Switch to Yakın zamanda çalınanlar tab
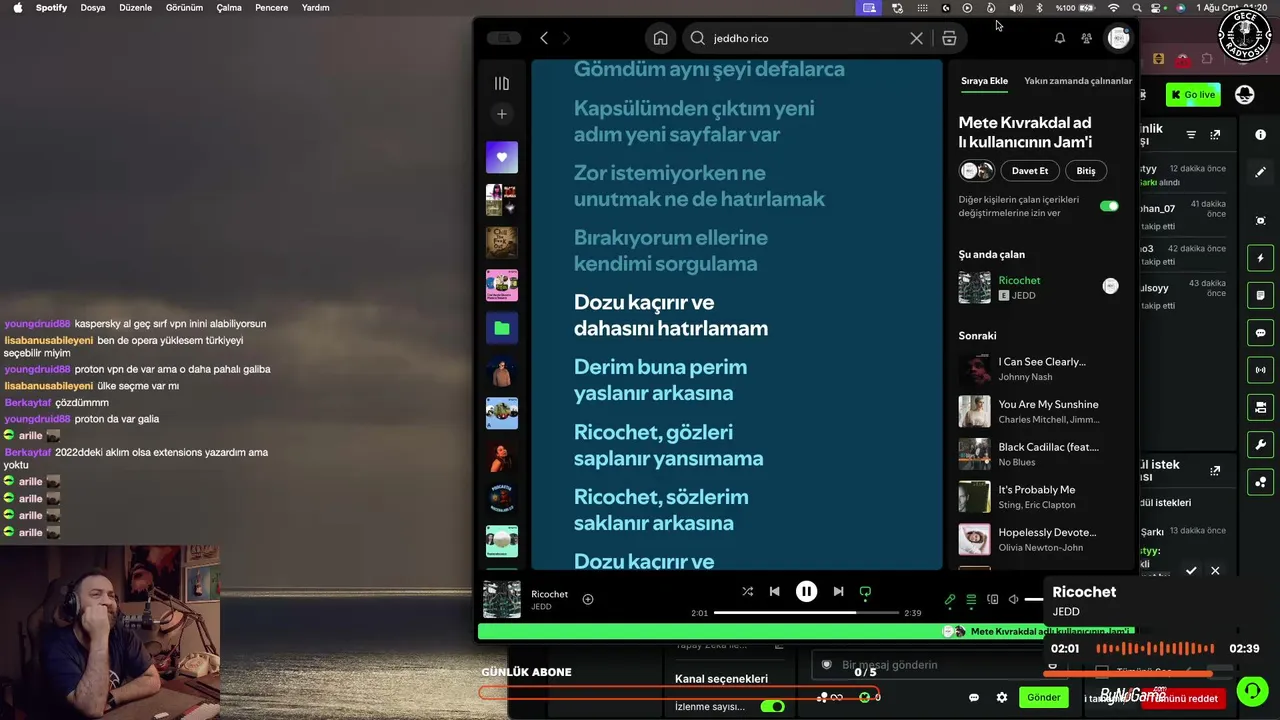The height and width of the screenshot is (720, 1280). (1078, 81)
